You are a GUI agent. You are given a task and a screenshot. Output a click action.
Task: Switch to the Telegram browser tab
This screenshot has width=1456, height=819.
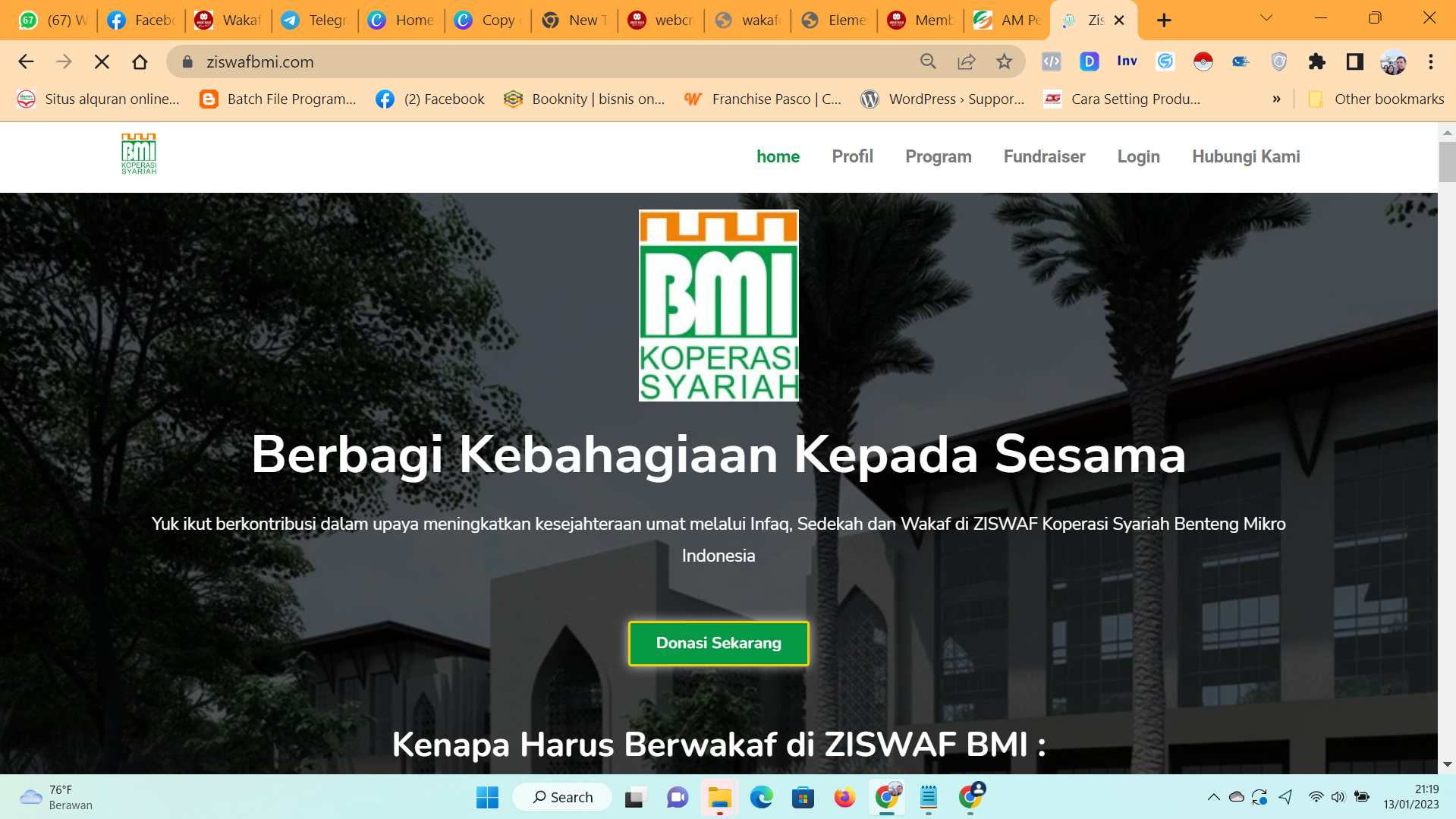pos(314,20)
